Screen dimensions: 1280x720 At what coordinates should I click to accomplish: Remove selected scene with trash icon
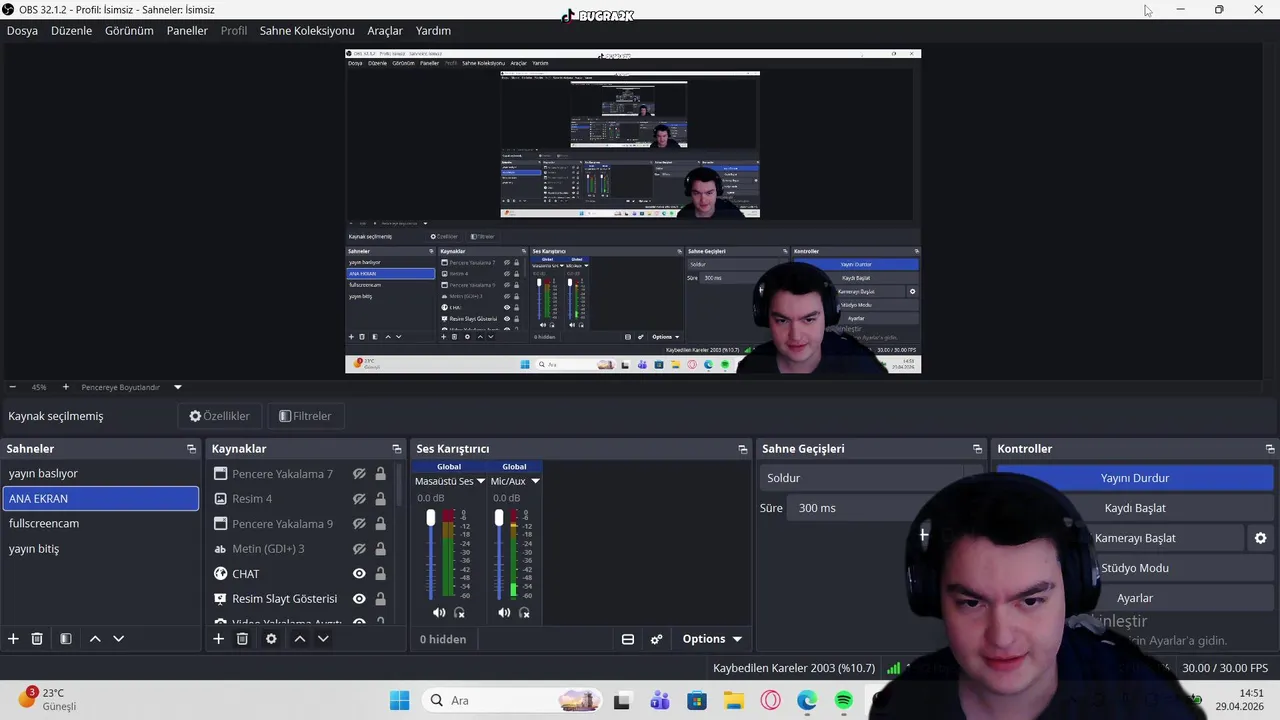[x=37, y=639]
